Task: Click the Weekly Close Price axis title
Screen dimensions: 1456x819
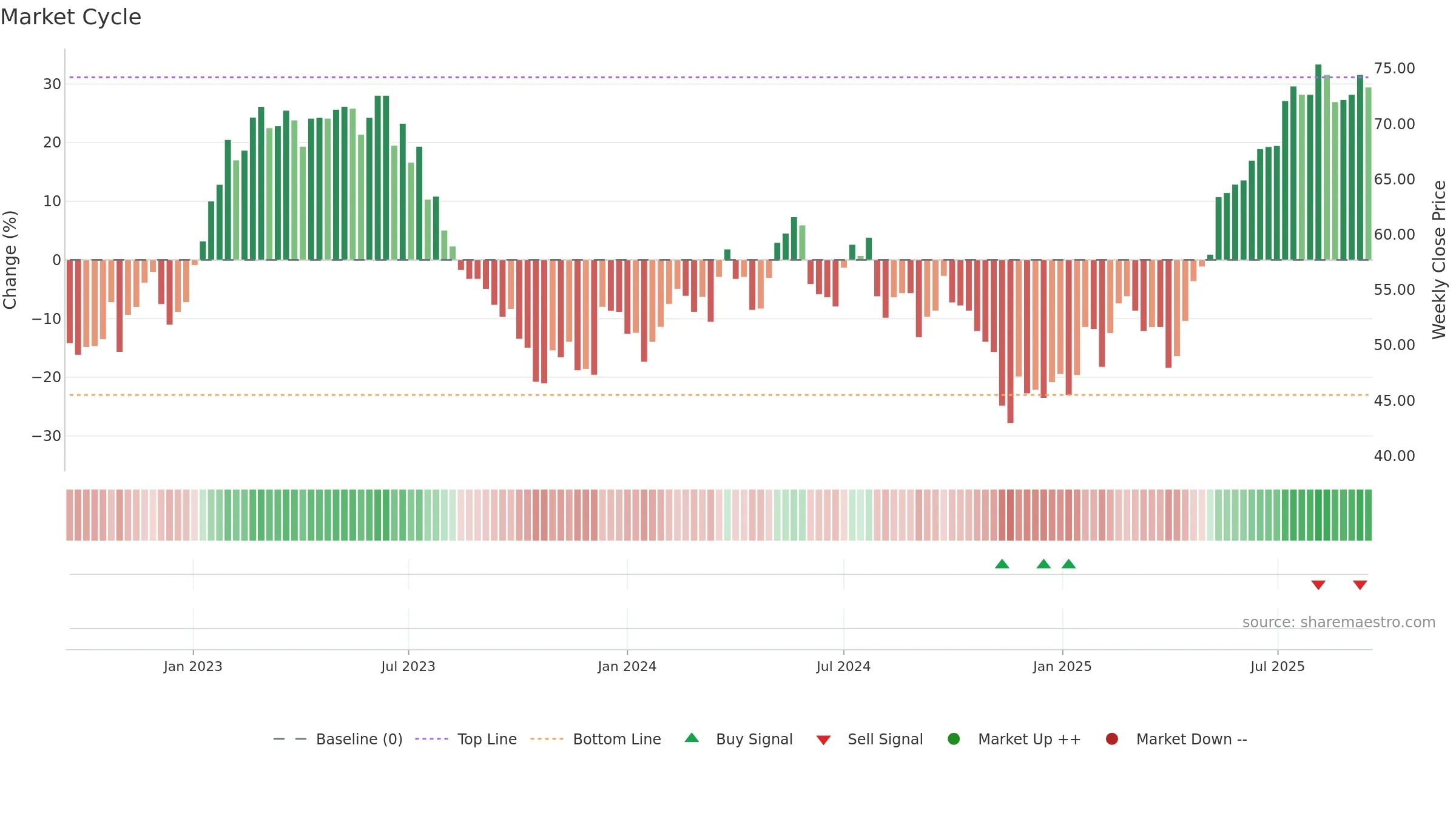Action: click(1439, 260)
